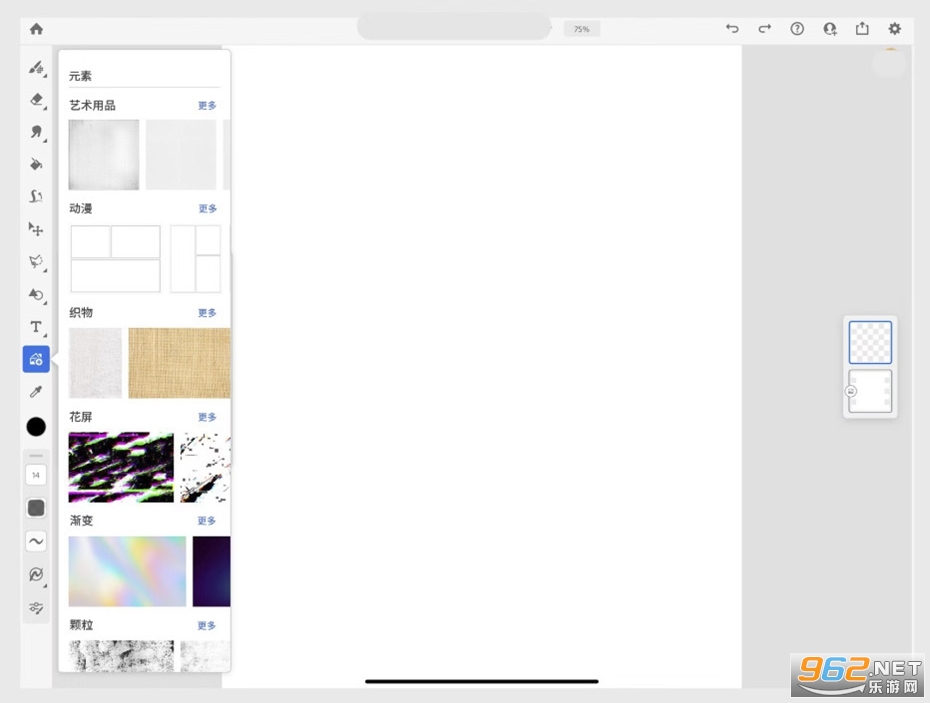Image resolution: width=930 pixels, height=703 pixels.
Task: Show more 花屏 elements
Action: 207,417
